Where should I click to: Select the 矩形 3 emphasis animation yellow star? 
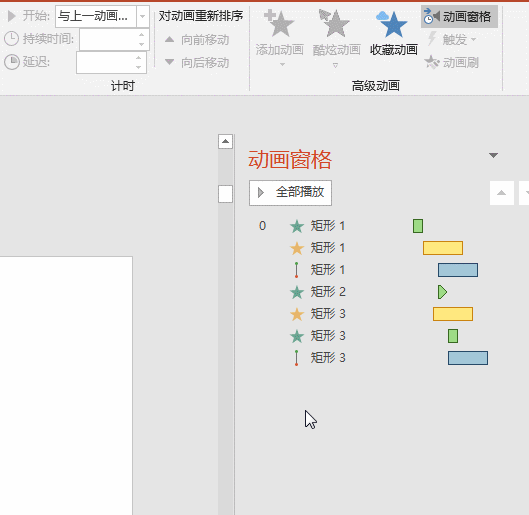pos(297,314)
